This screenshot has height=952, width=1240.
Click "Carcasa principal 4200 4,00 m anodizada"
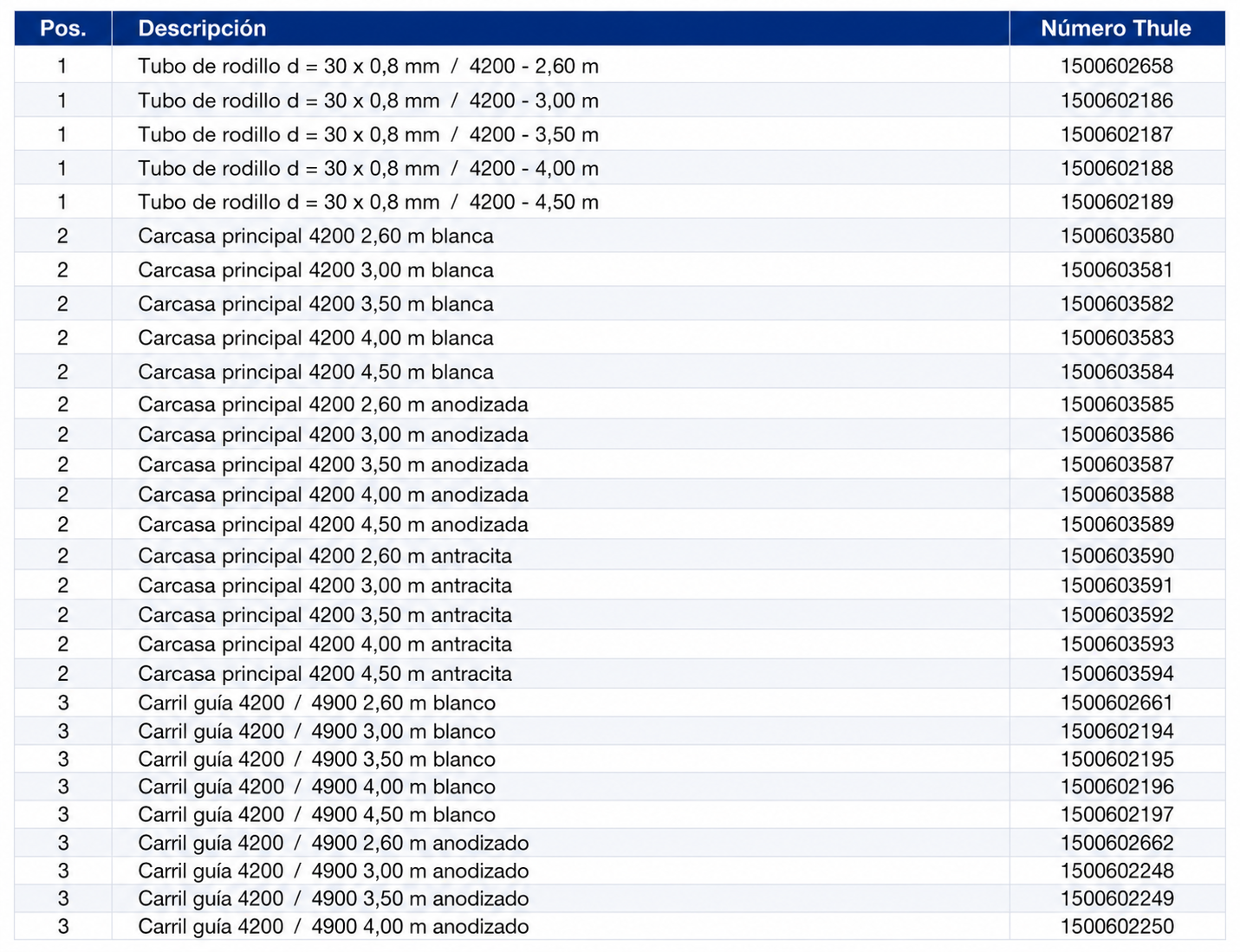[334, 495]
